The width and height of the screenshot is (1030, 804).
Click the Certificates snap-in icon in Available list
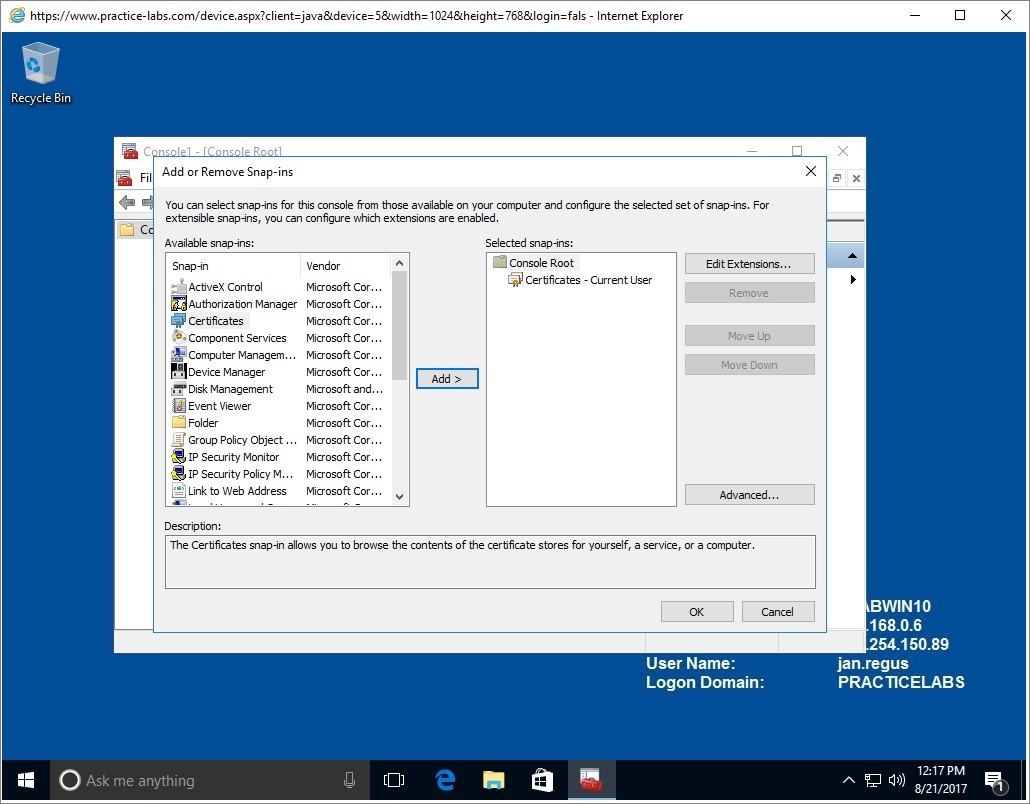[178, 321]
